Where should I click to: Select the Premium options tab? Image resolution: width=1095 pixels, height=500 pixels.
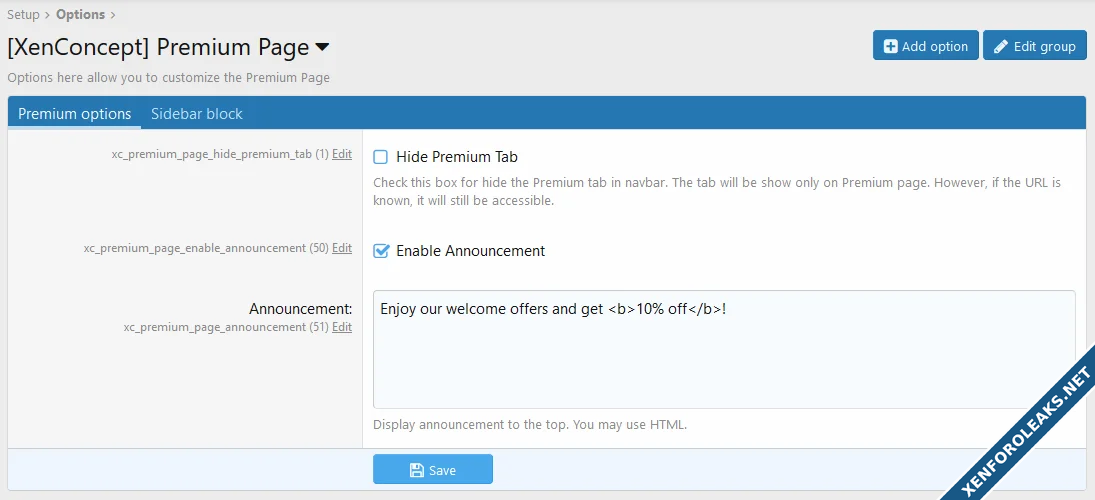[x=75, y=114]
